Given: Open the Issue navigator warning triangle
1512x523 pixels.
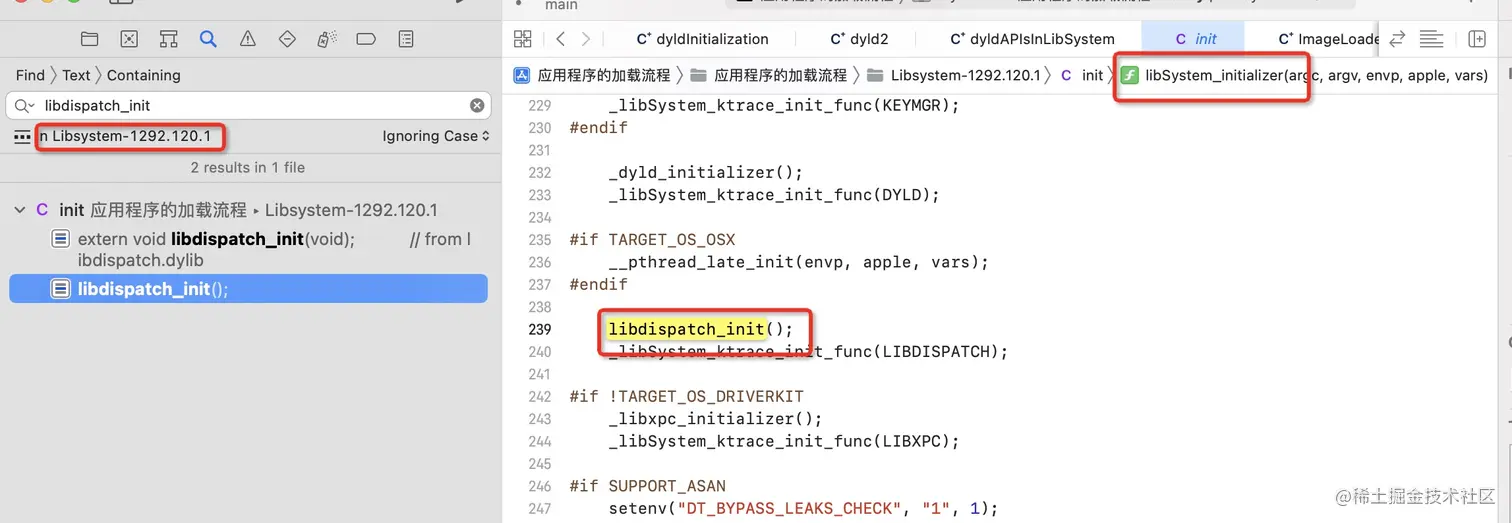Looking at the screenshot, I should pyautogui.click(x=247, y=39).
